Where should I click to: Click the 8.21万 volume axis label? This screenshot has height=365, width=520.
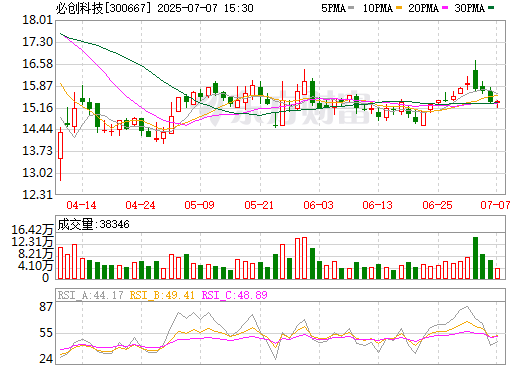[x=35, y=254]
